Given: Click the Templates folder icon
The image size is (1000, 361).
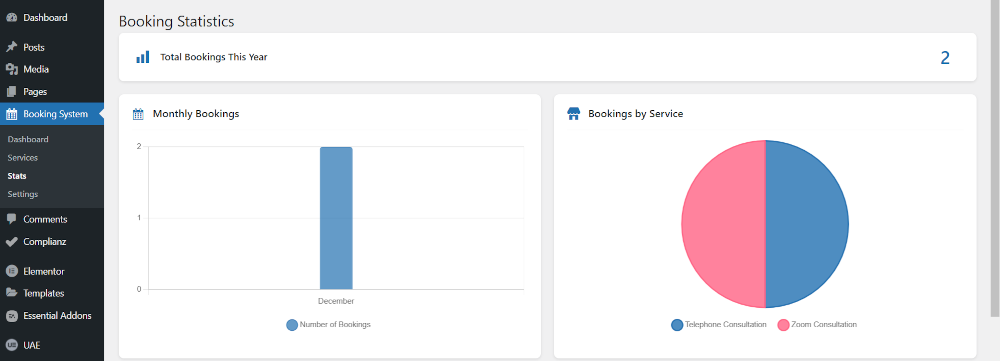Looking at the screenshot, I should [x=11, y=293].
